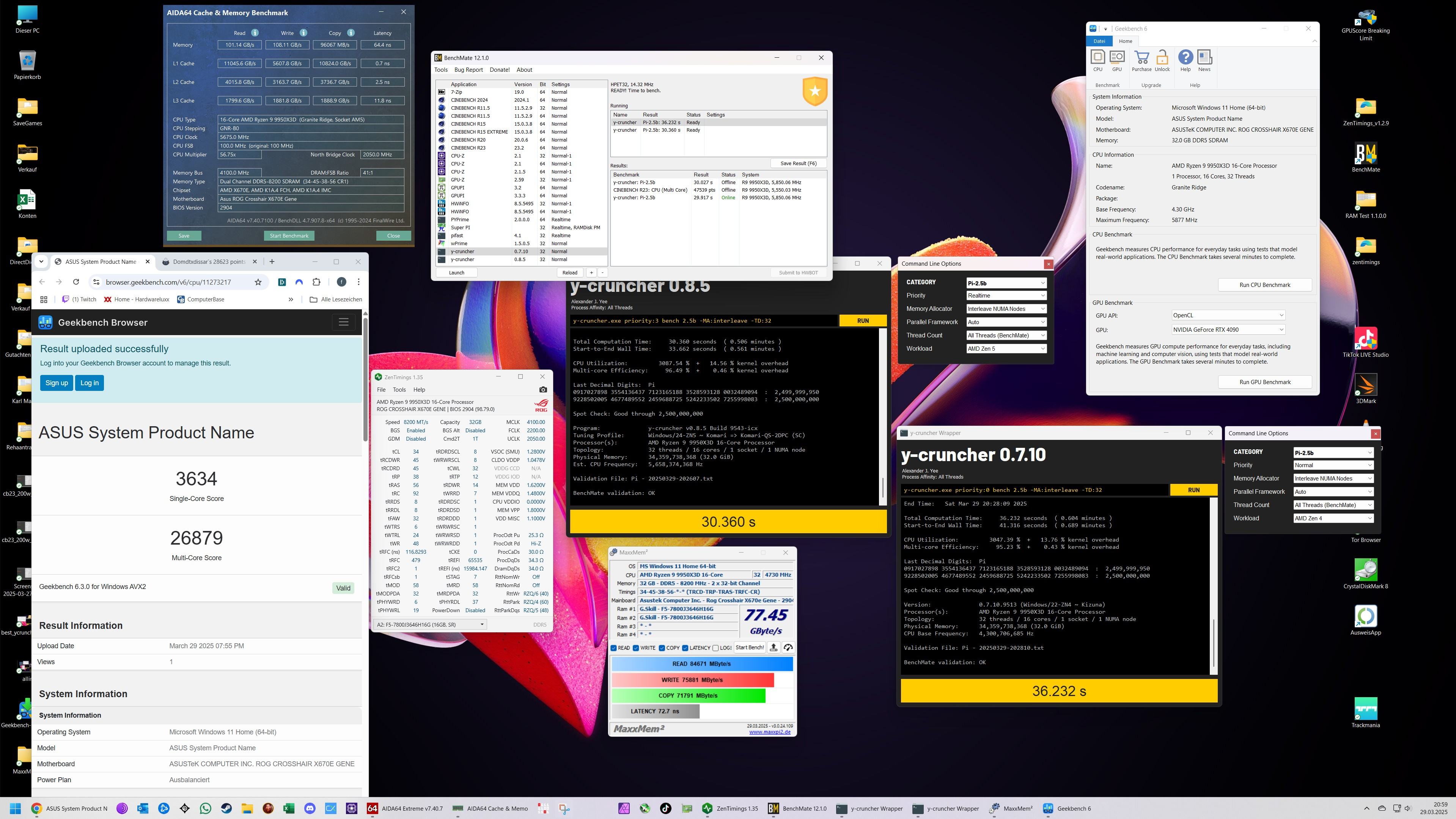
Task: Click the Launch button in BenchMate
Action: coord(456,272)
